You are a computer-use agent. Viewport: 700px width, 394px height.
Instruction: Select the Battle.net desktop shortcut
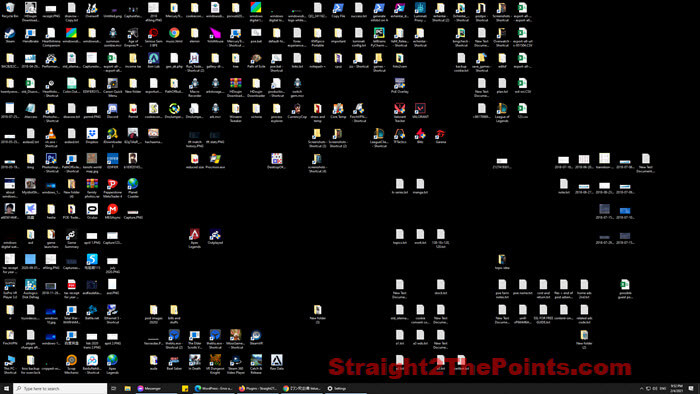tap(92, 312)
